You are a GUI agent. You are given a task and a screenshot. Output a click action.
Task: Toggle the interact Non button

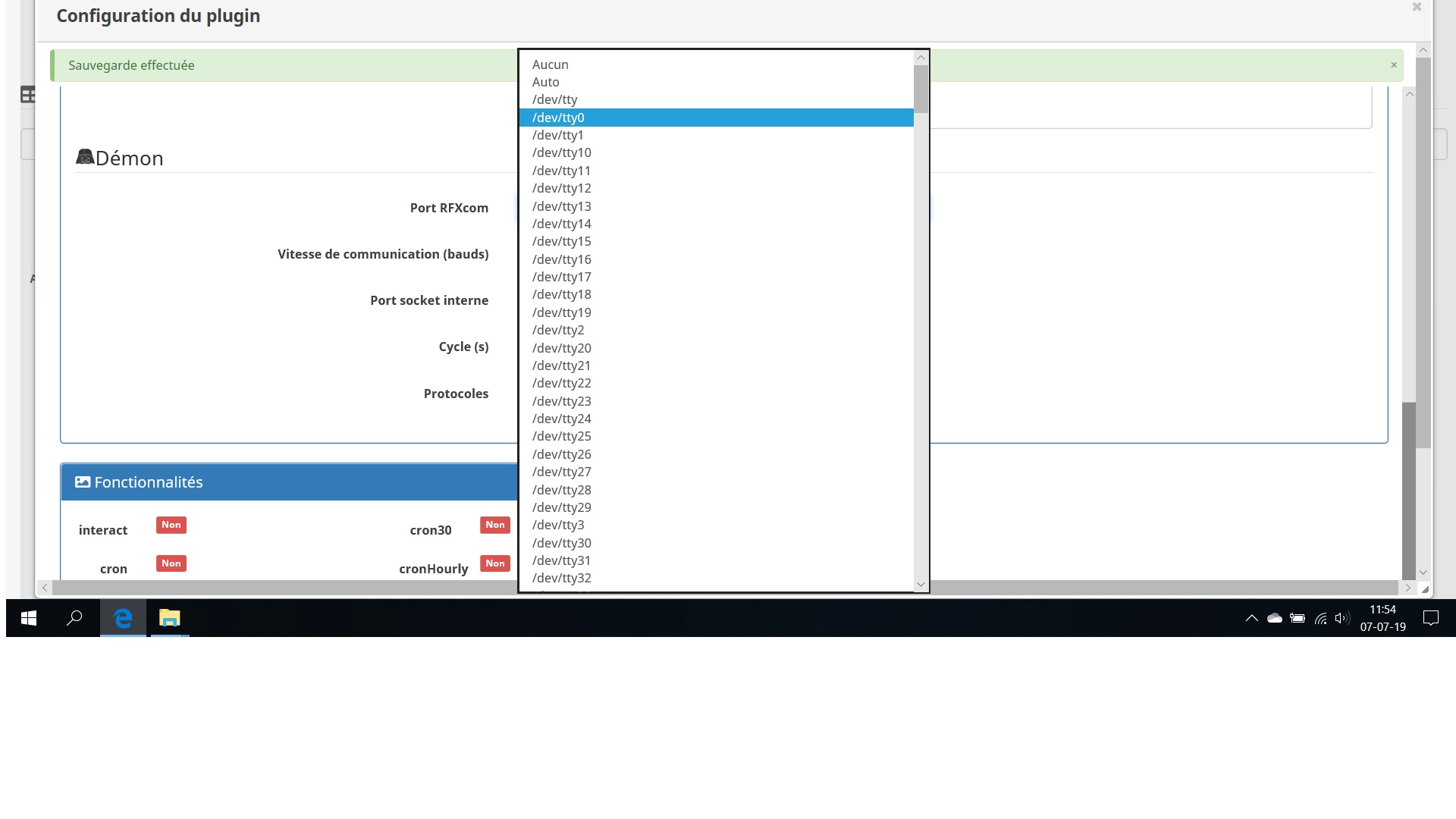170,524
